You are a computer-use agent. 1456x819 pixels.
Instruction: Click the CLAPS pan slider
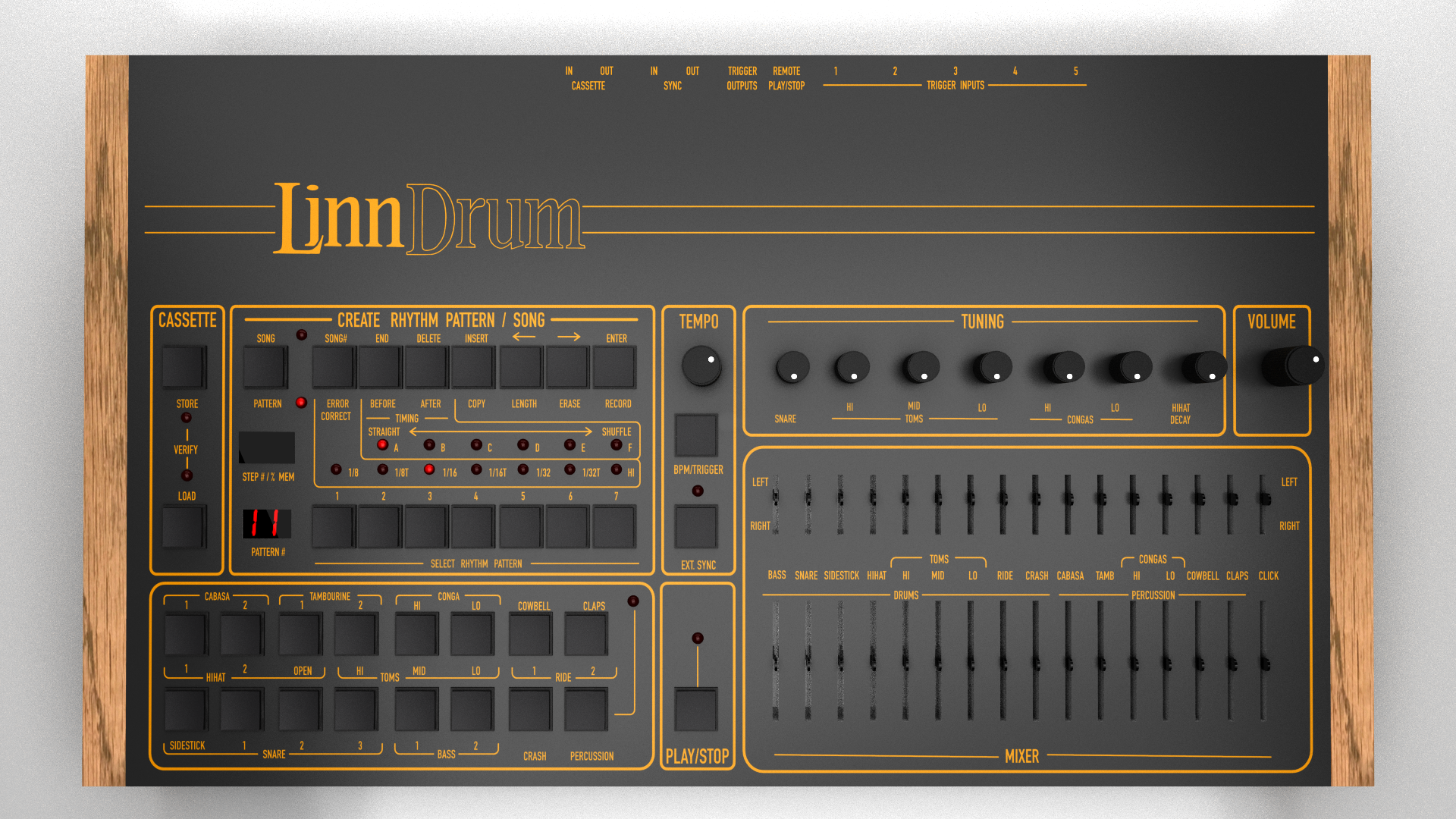(1232, 504)
